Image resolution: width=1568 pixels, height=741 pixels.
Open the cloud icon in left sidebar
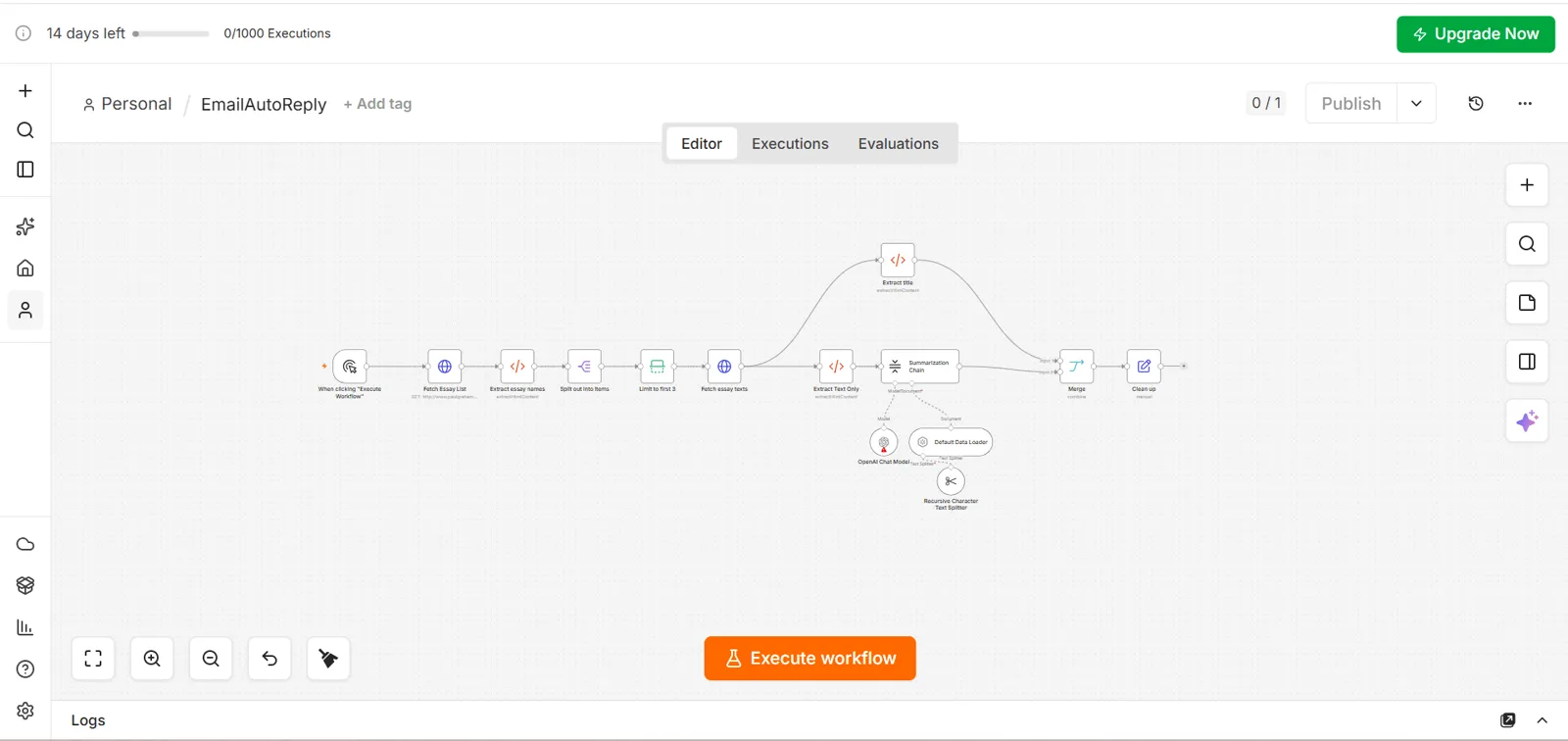pyautogui.click(x=25, y=544)
